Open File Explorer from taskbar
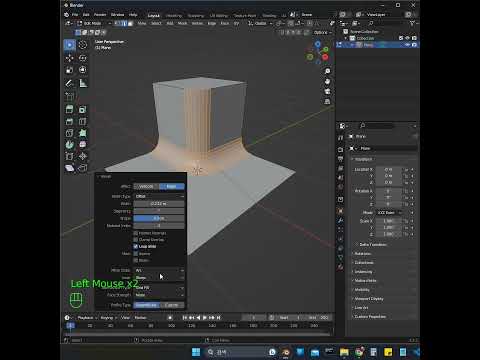 tap(344, 352)
